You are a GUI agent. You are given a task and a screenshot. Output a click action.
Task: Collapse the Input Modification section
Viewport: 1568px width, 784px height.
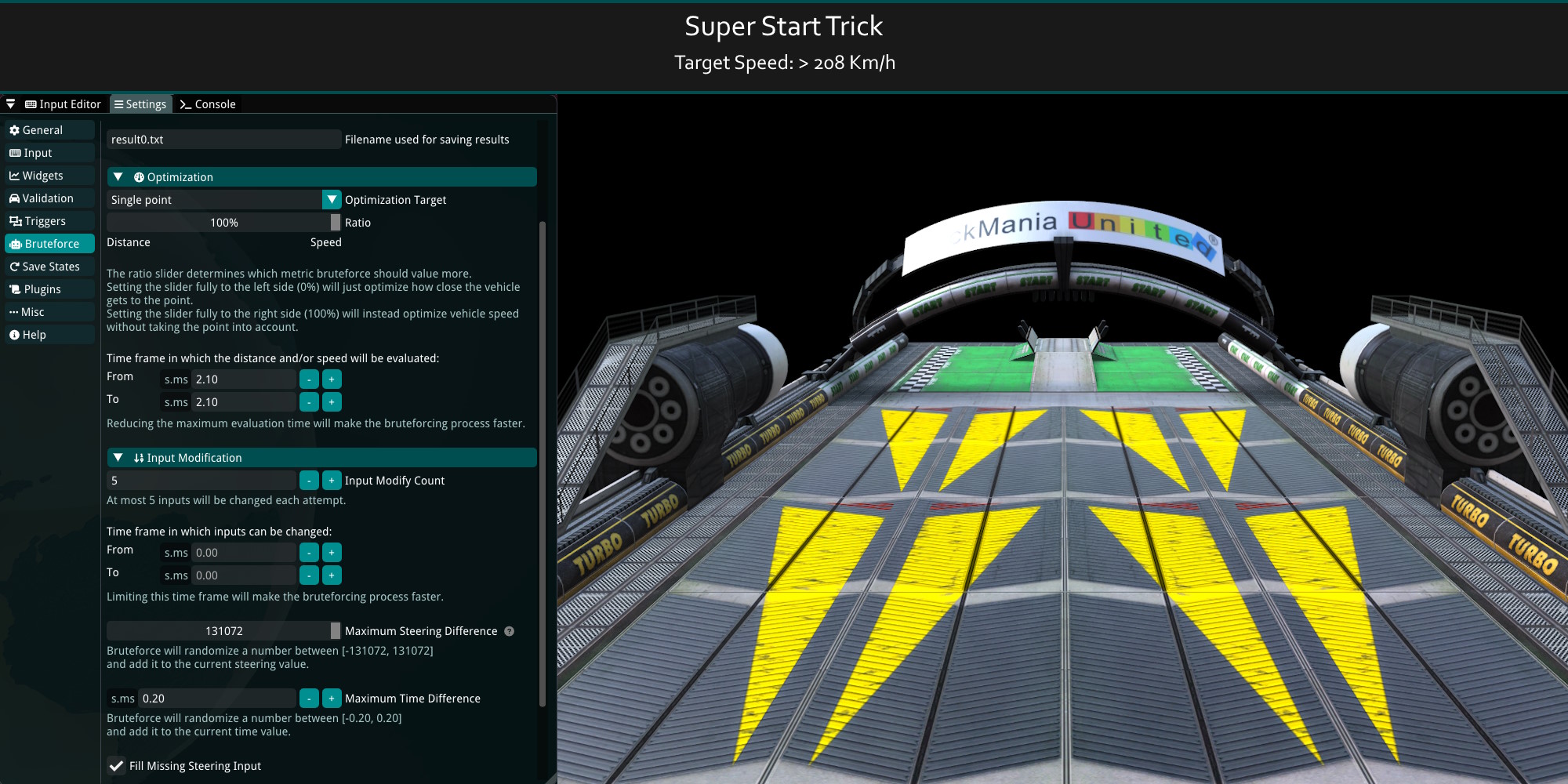point(321,458)
